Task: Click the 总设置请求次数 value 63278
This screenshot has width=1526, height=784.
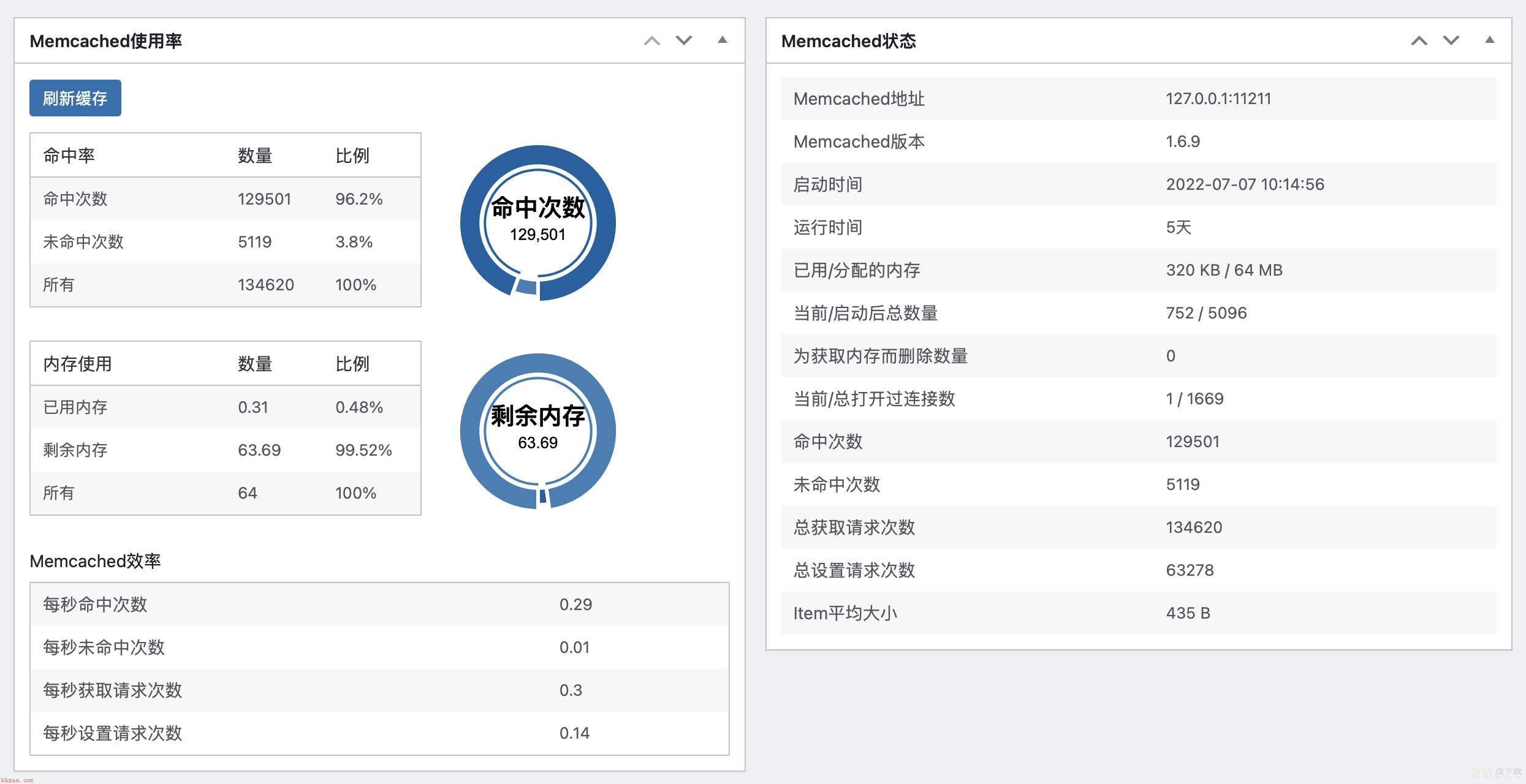Action: [1190, 570]
